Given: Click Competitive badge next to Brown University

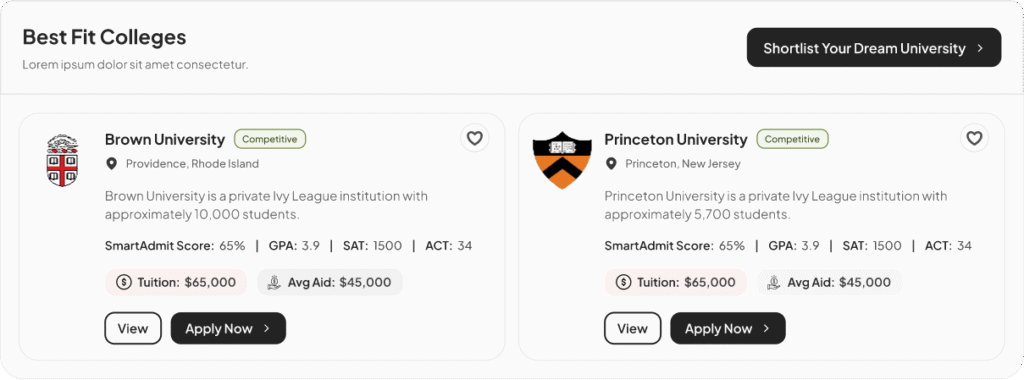Looking at the screenshot, I should click(x=270, y=139).
